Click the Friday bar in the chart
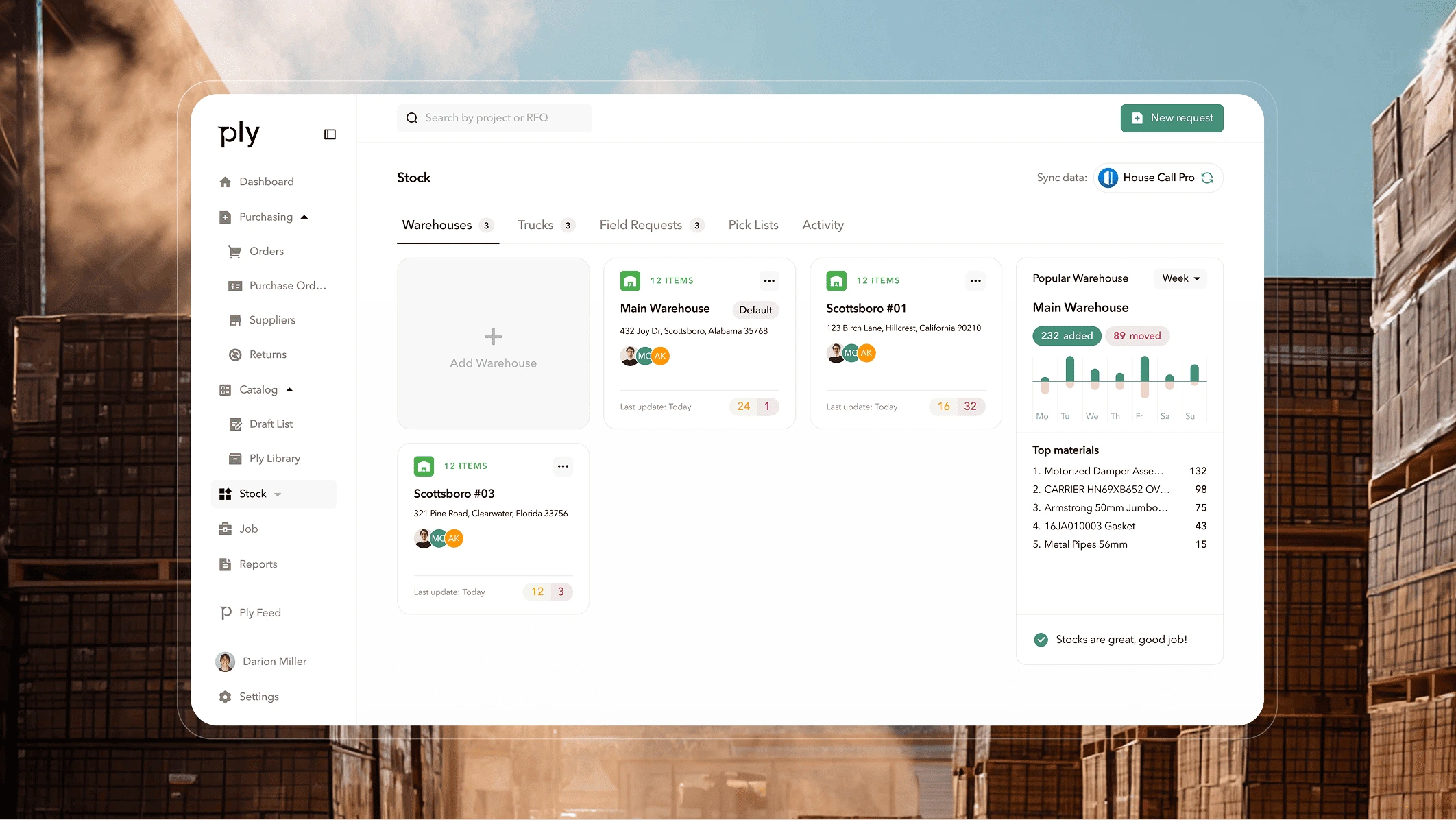Viewport: 1456px width, 820px height. click(1144, 376)
